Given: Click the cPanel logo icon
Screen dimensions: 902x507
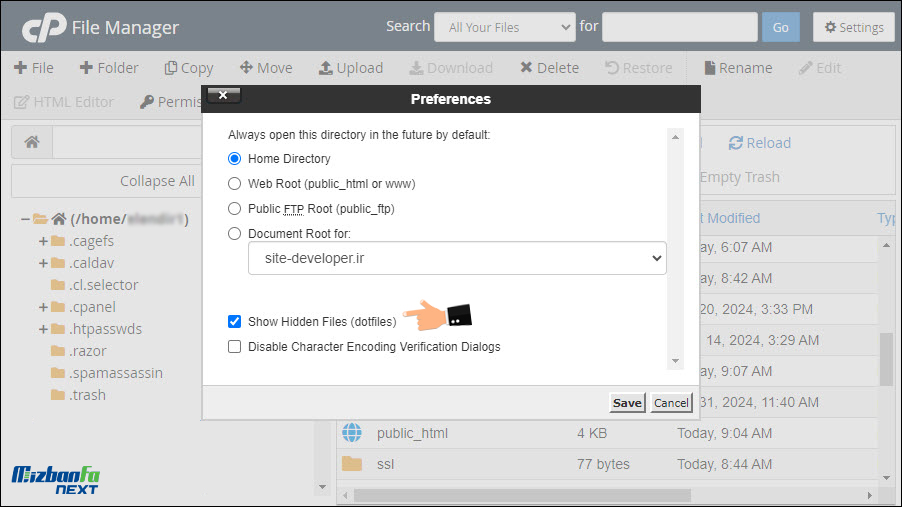Looking at the screenshot, I should click(x=44, y=27).
